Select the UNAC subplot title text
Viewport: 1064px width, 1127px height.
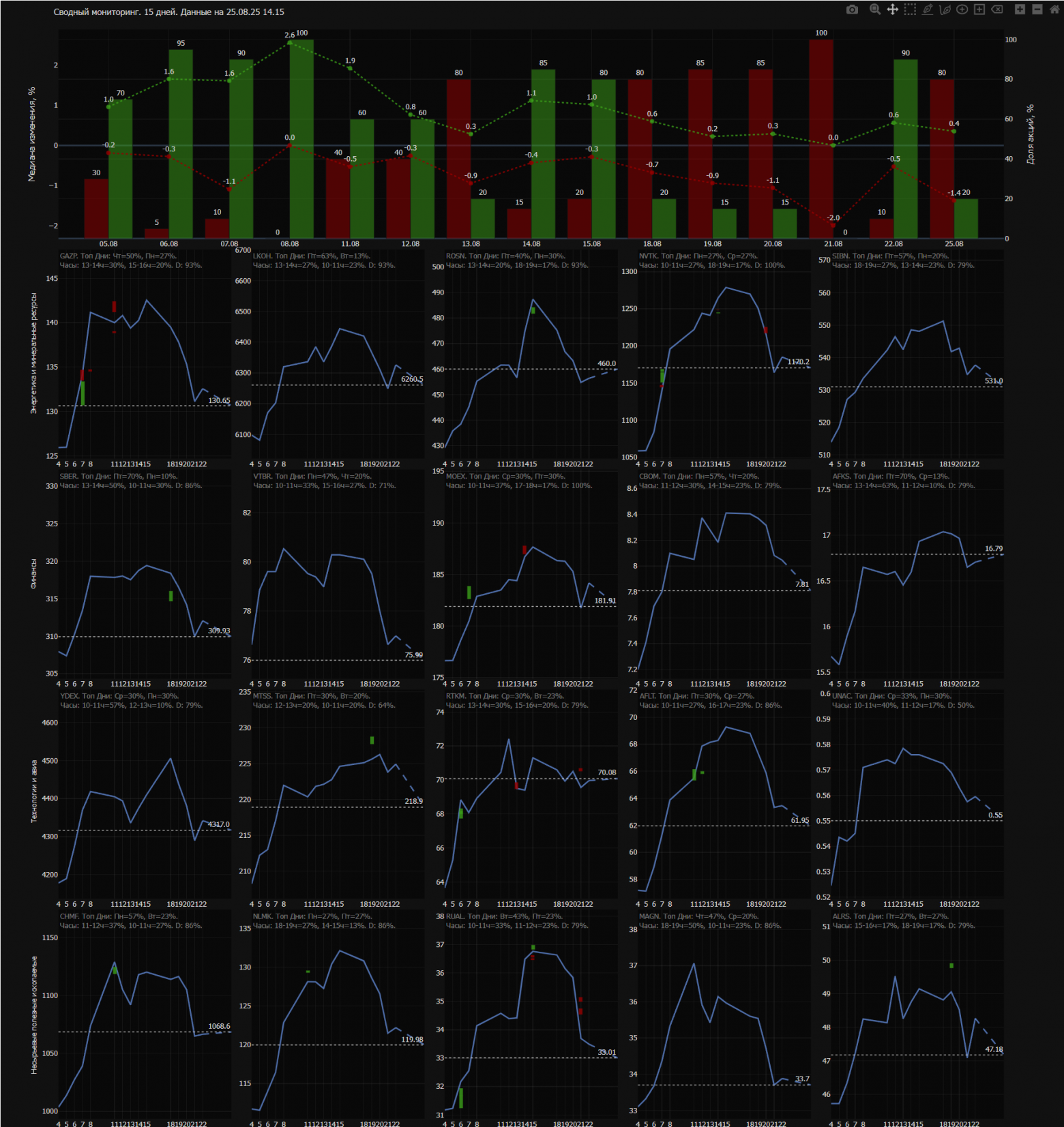click(903, 700)
